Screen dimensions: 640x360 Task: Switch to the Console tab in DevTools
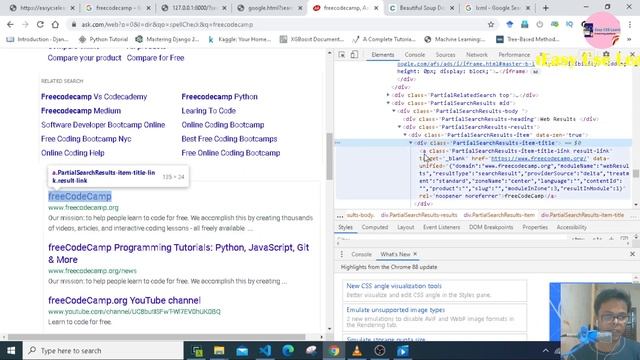coord(415,55)
